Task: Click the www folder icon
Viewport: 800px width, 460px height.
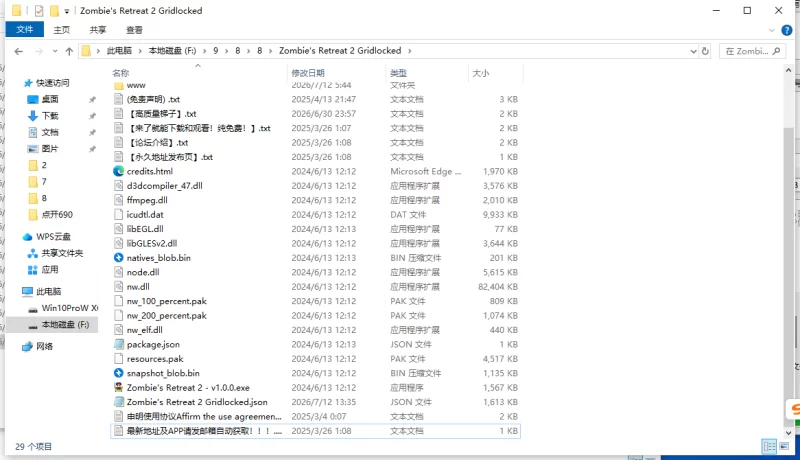Action: pos(118,85)
